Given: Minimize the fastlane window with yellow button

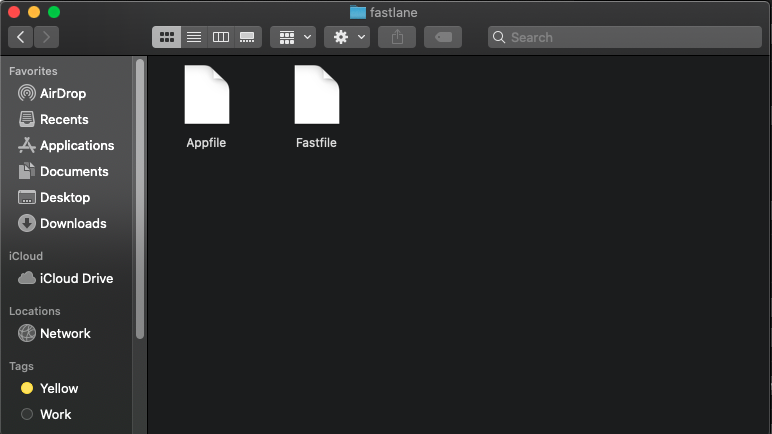Looking at the screenshot, I should 34,12.
